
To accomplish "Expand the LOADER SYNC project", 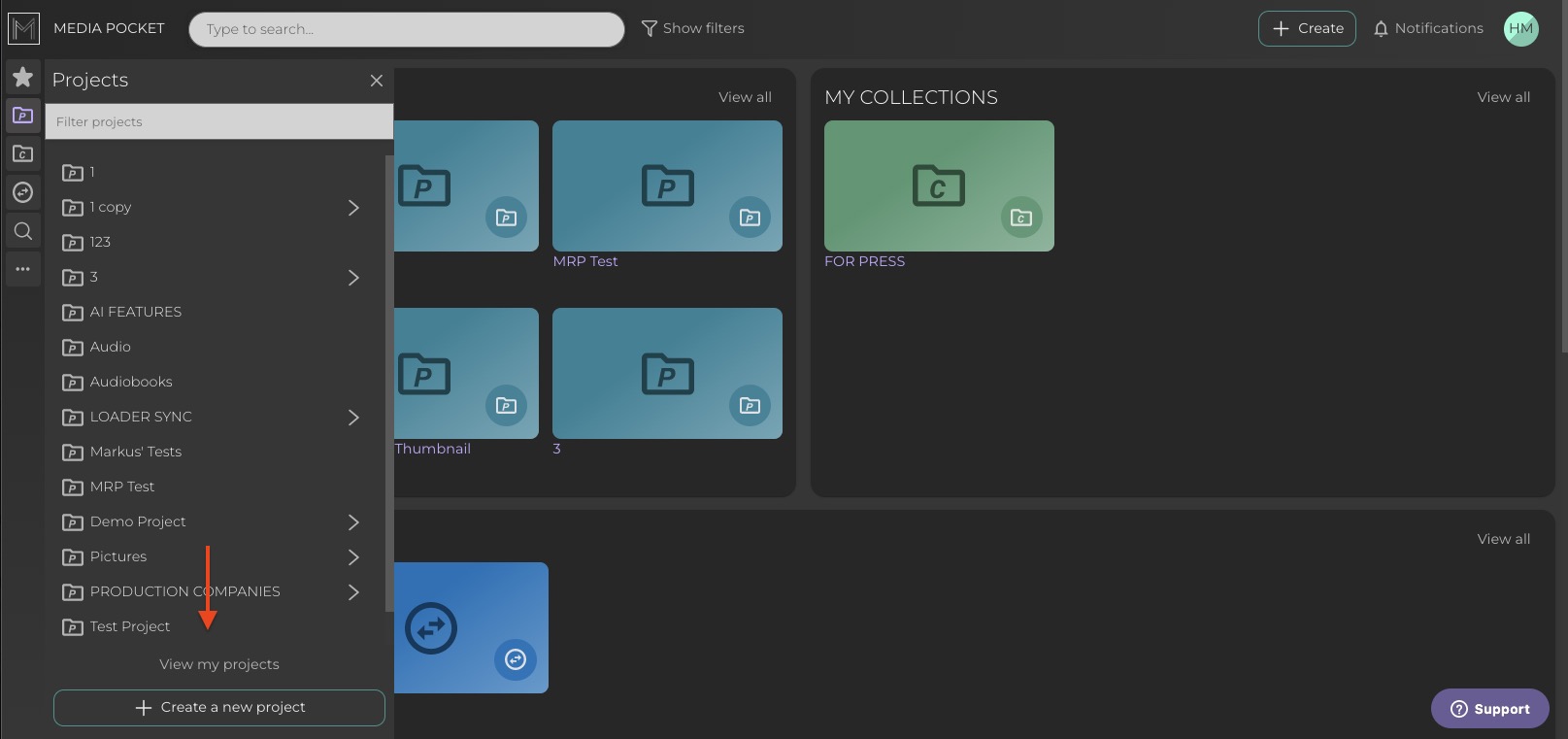I will point(353,418).
